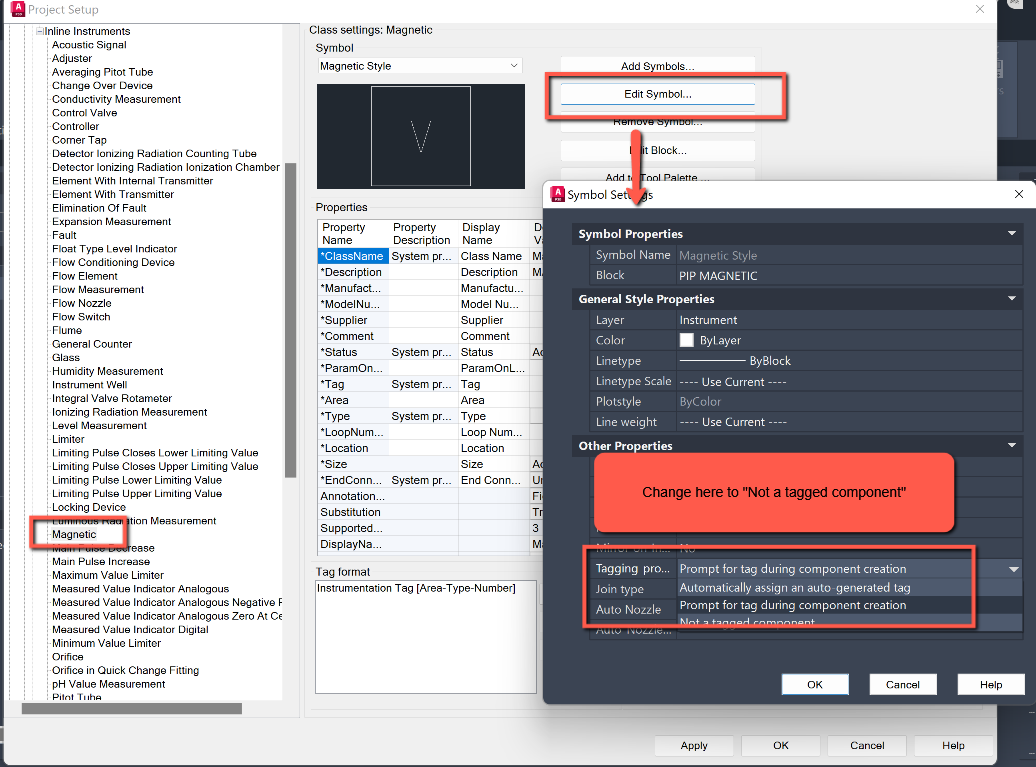1036x767 pixels.
Task: Select the *ClassName property row
Action: coord(350,255)
